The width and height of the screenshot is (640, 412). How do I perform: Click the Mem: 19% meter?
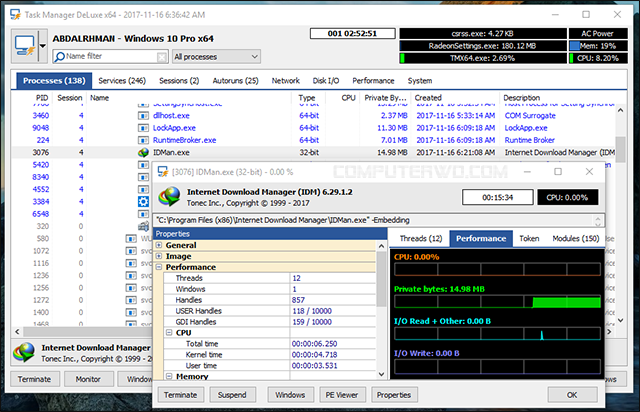pos(598,46)
